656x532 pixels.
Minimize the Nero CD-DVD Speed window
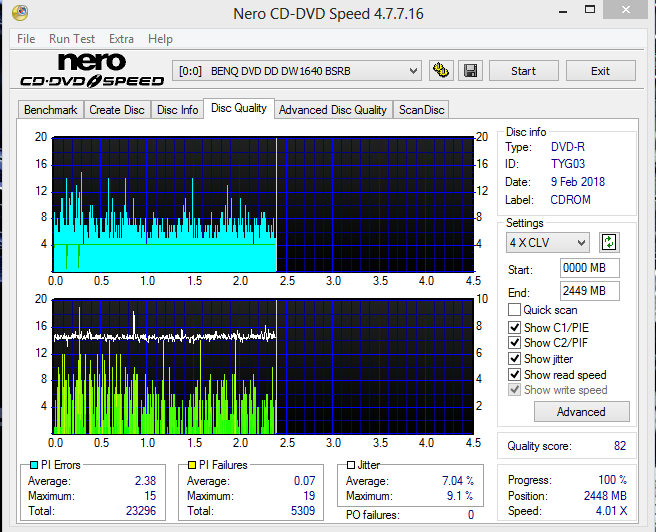563,11
